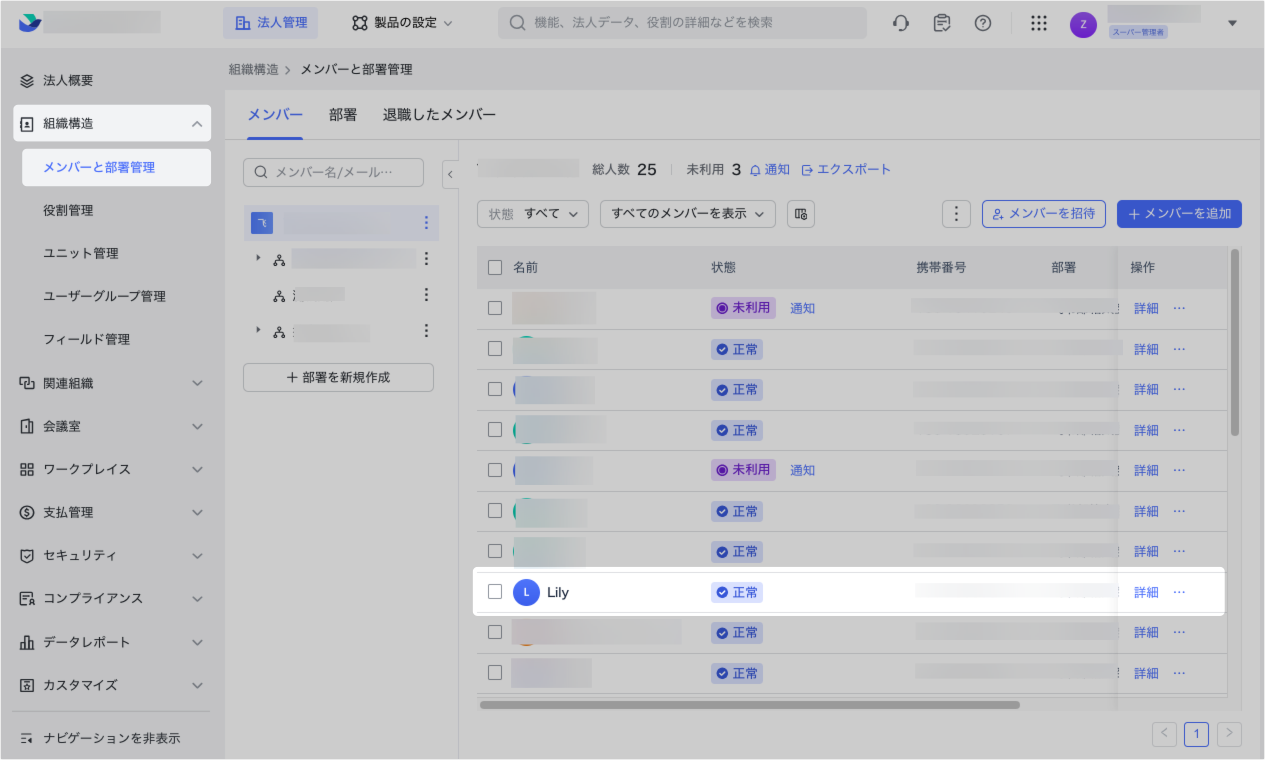This screenshot has height=760, width=1265.
Task: Open the 状態 すべて filter dropdown
Action: [533, 213]
